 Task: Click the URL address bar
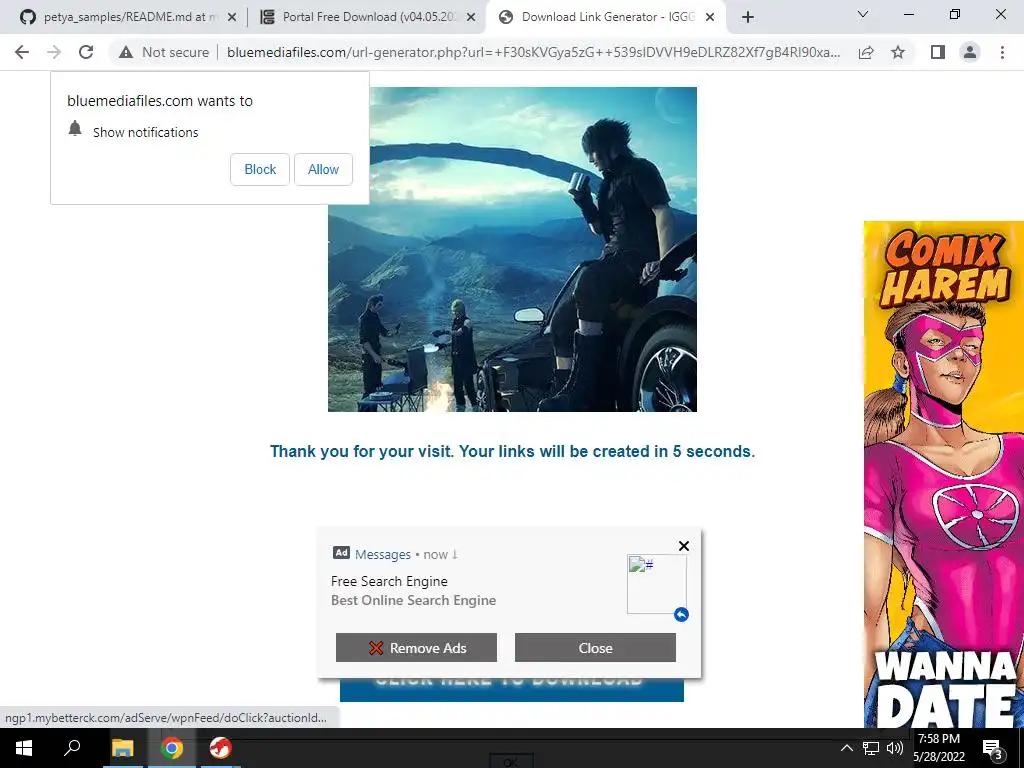tap(534, 52)
